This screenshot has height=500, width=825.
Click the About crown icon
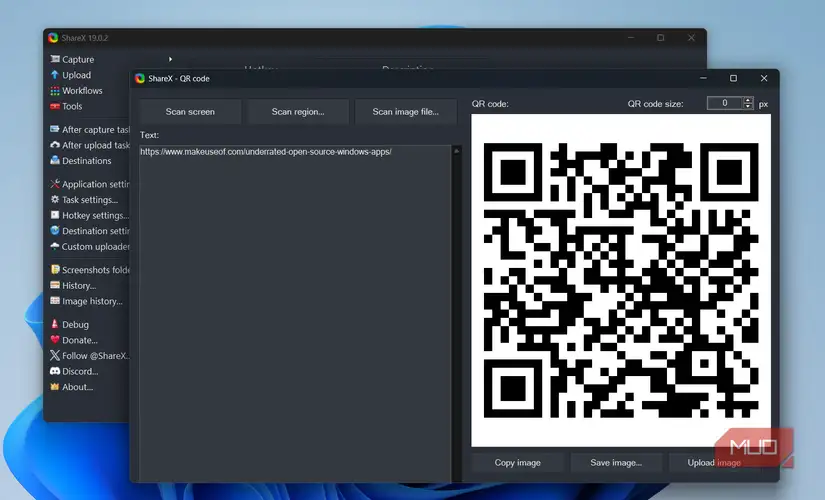tap(55, 386)
